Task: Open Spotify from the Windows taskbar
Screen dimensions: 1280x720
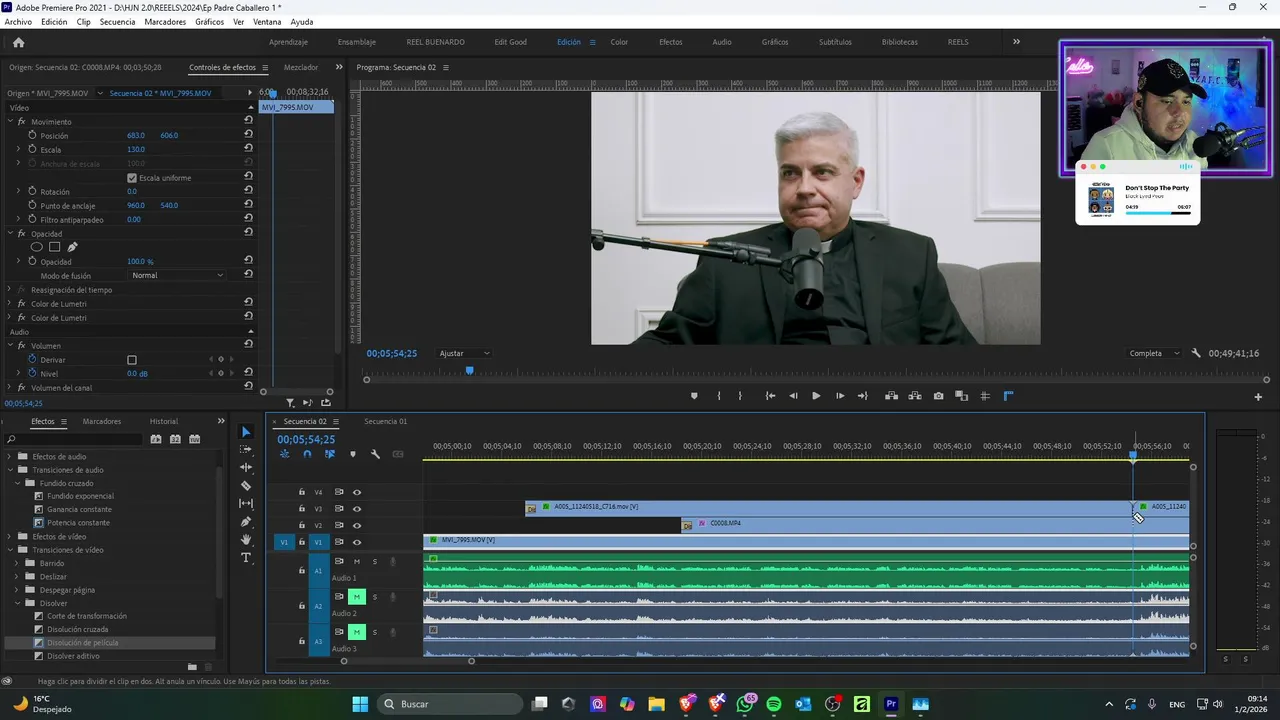Action: 774,704
